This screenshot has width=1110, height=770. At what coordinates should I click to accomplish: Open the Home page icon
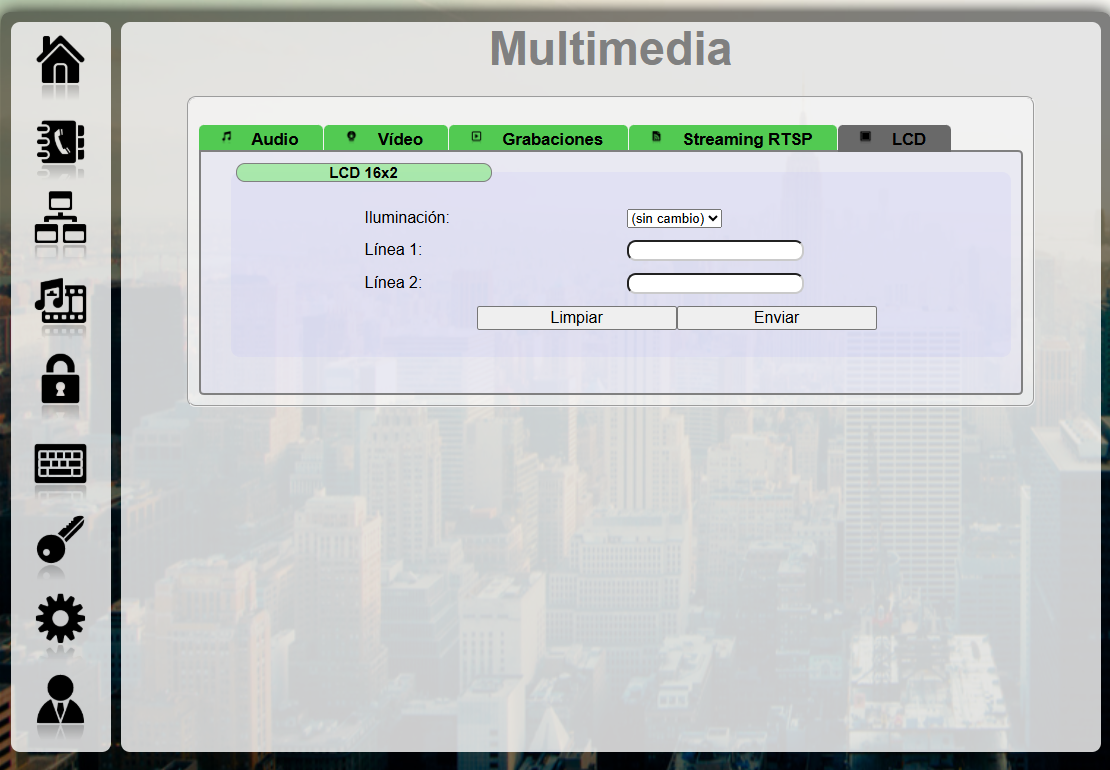coord(60,59)
